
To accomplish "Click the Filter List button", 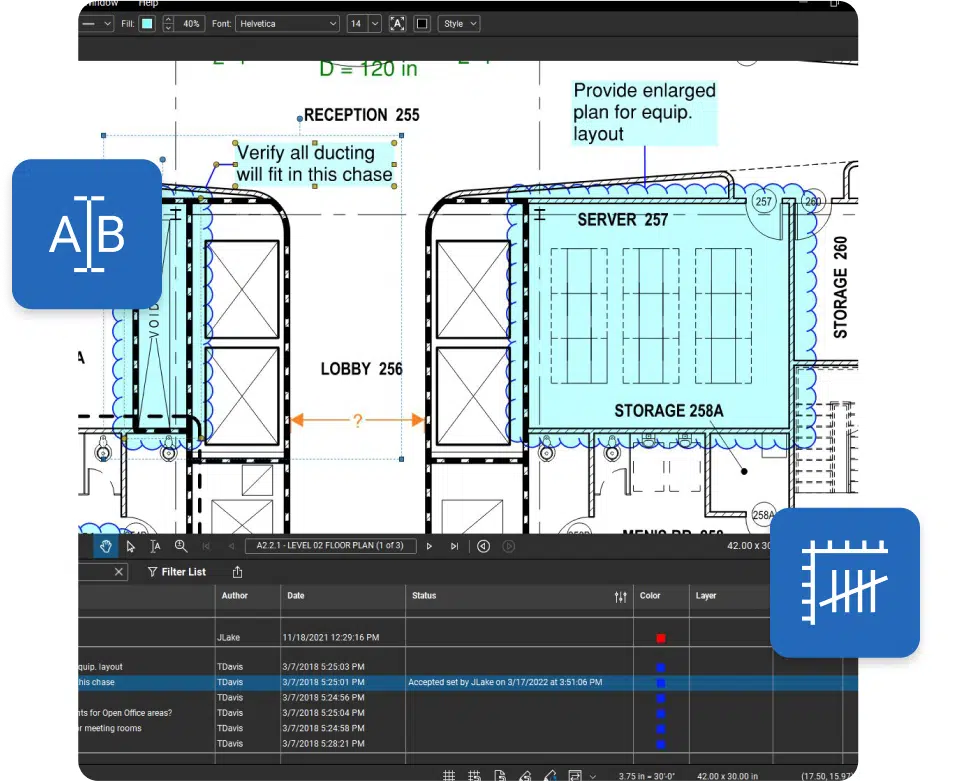I will [177, 572].
